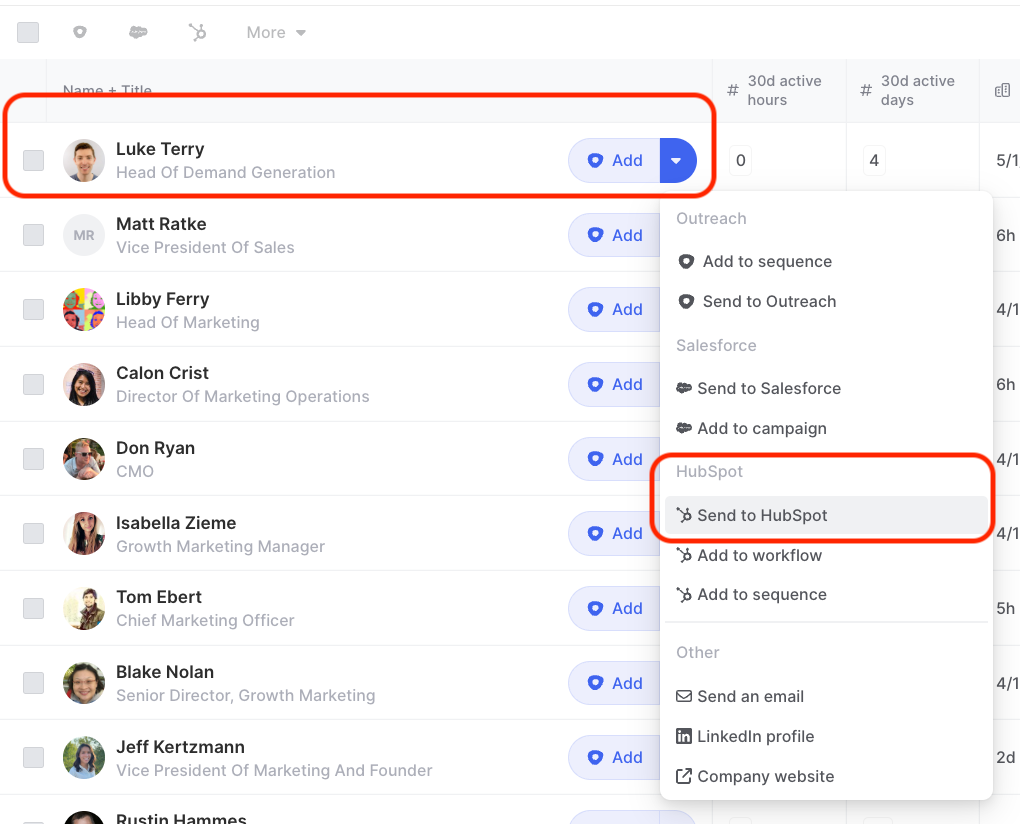Image resolution: width=1020 pixels, height=824 pixels.
Task: Click Calon Crist's profile photo
Action: pyautogui.click(x=84, y=384)
